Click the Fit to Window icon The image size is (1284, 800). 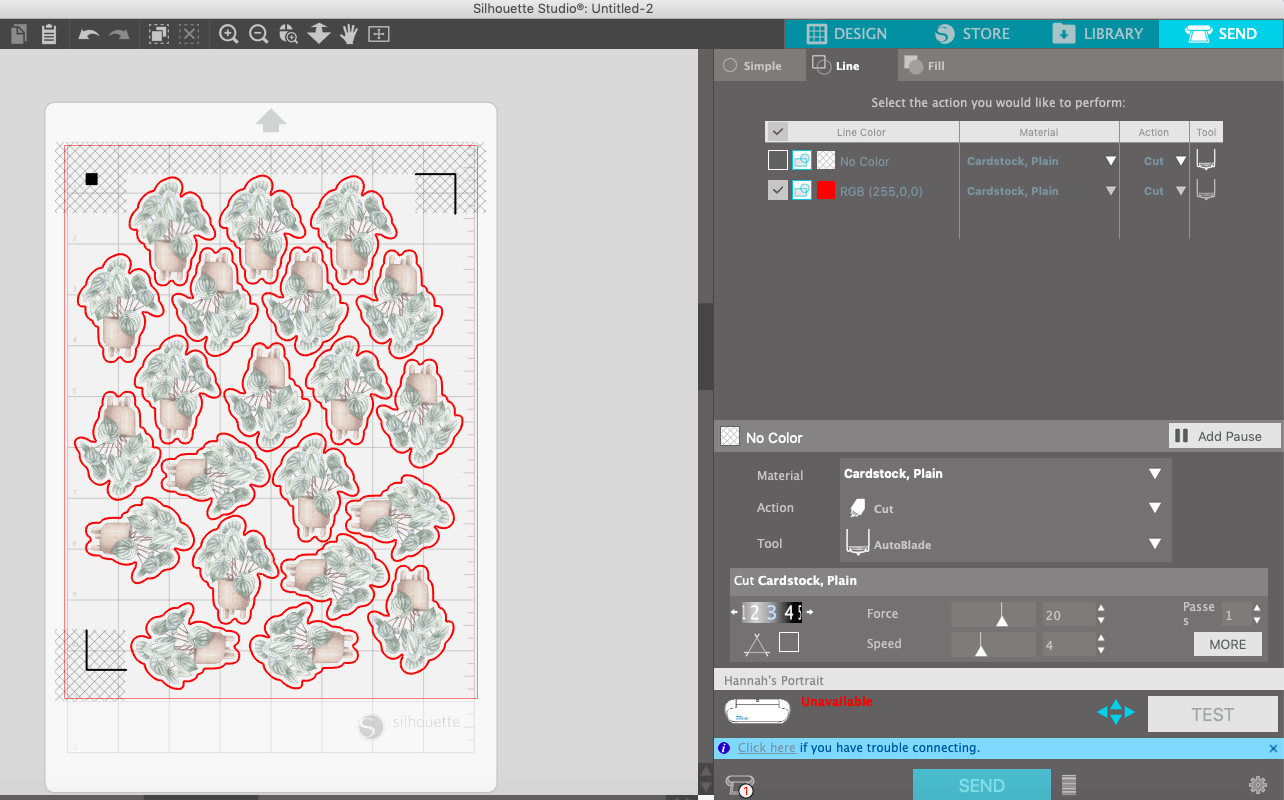(379, 34)
